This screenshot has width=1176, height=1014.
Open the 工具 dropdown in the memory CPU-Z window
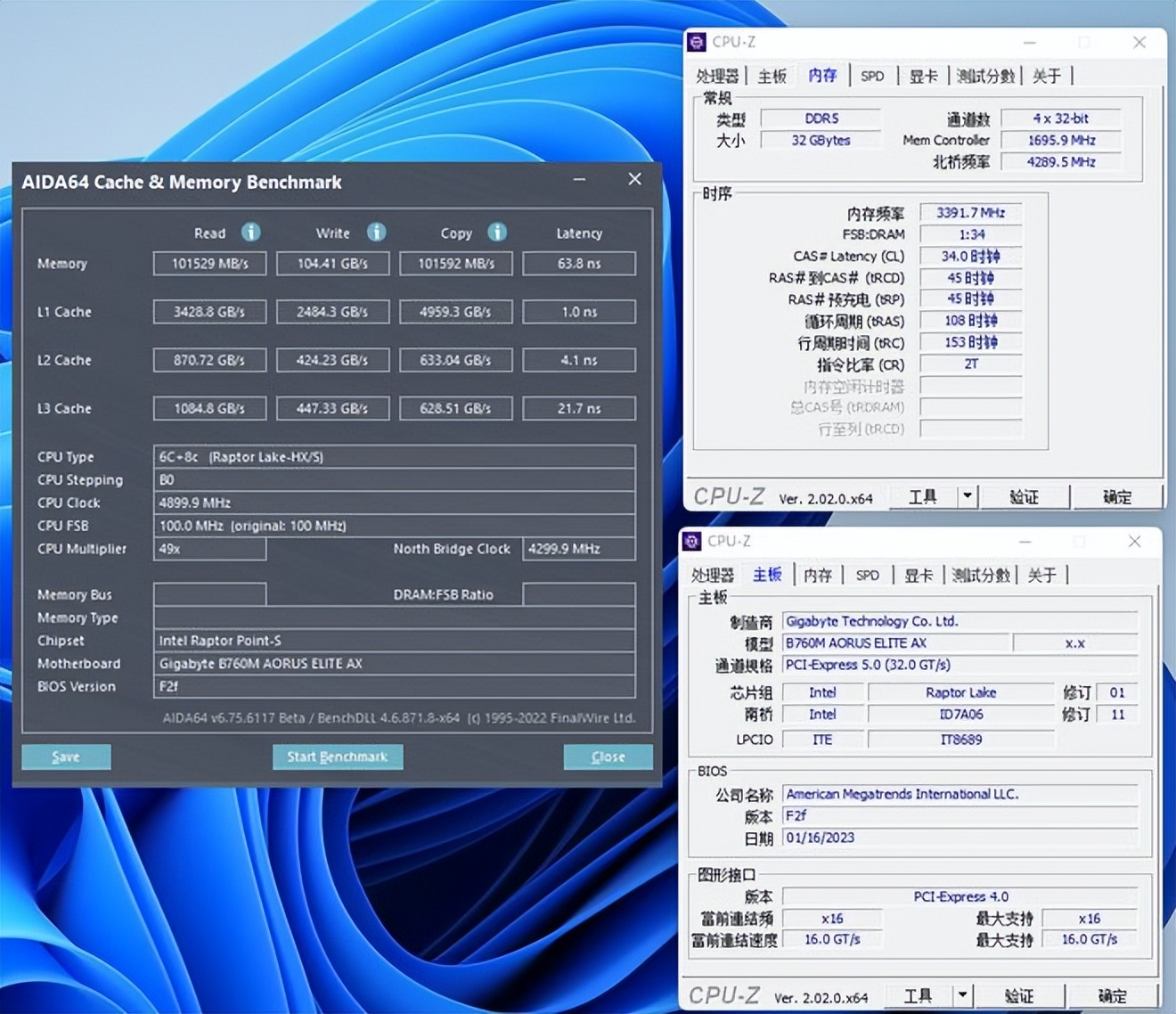pyautogui.click(x=921, y=496)
